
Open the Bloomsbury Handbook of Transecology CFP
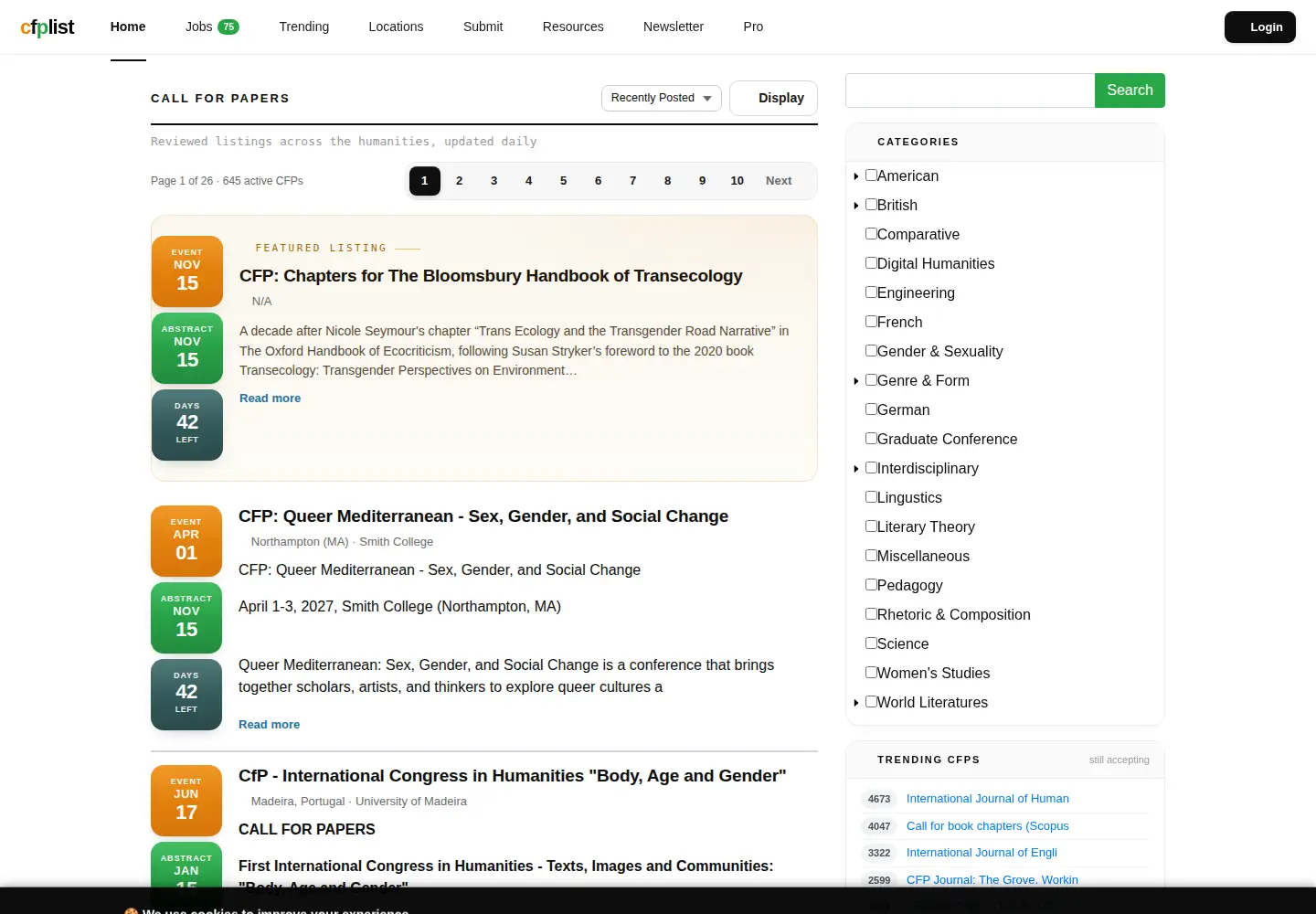click(491, 276)
